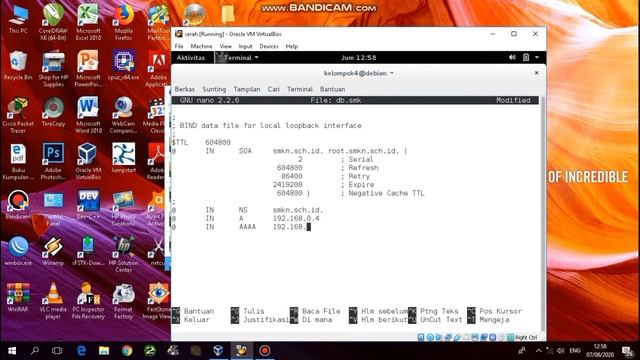Open VirtualBox File menu
The image size is (640, 360).
(x=179, y=46)
